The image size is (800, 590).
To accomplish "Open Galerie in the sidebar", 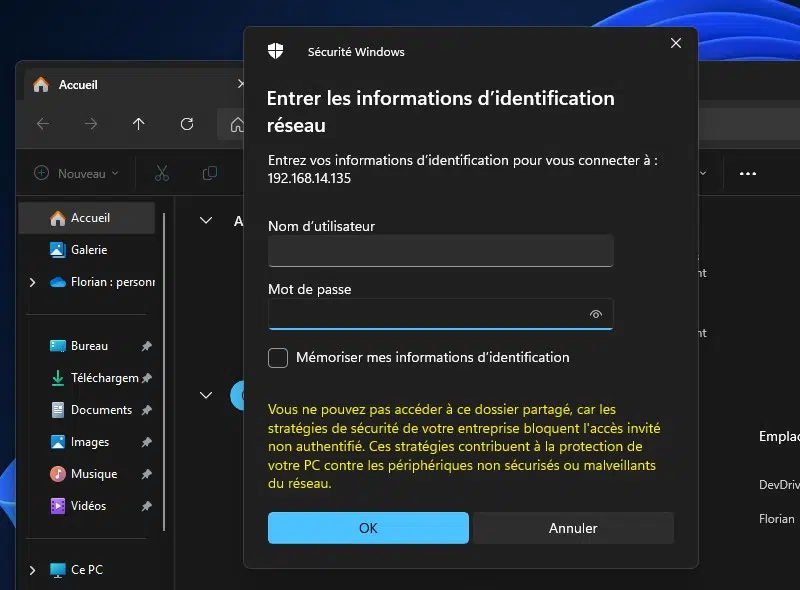I will pos(88,250).
